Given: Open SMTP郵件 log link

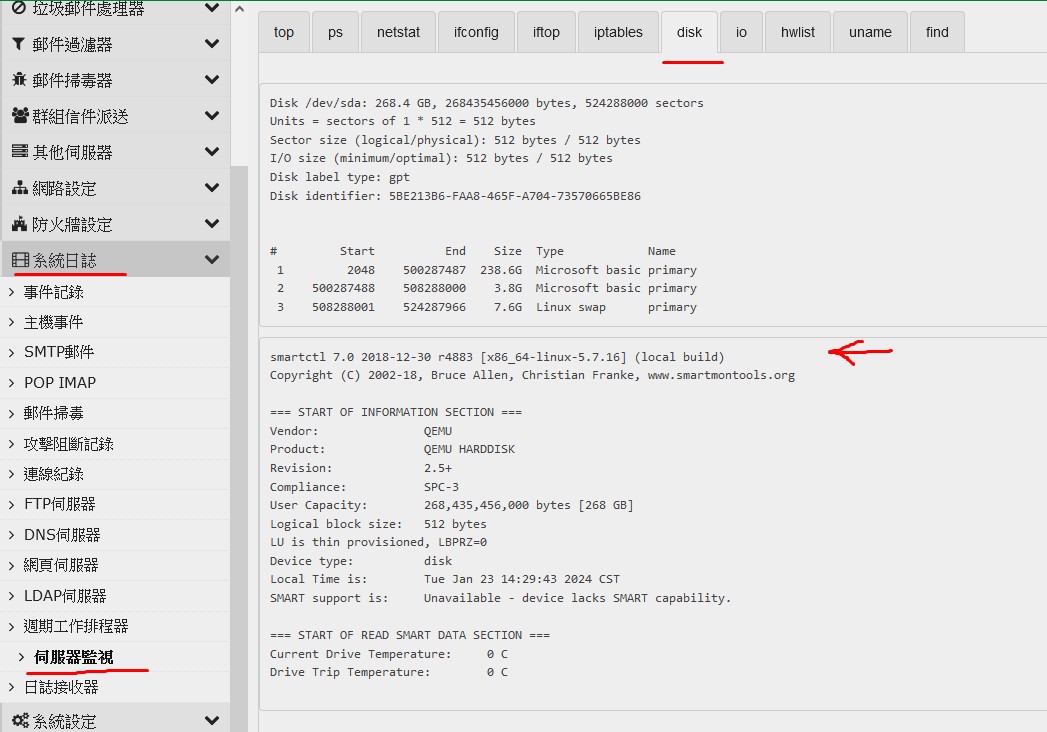Looking at the screenshot, I should [59, 352].
